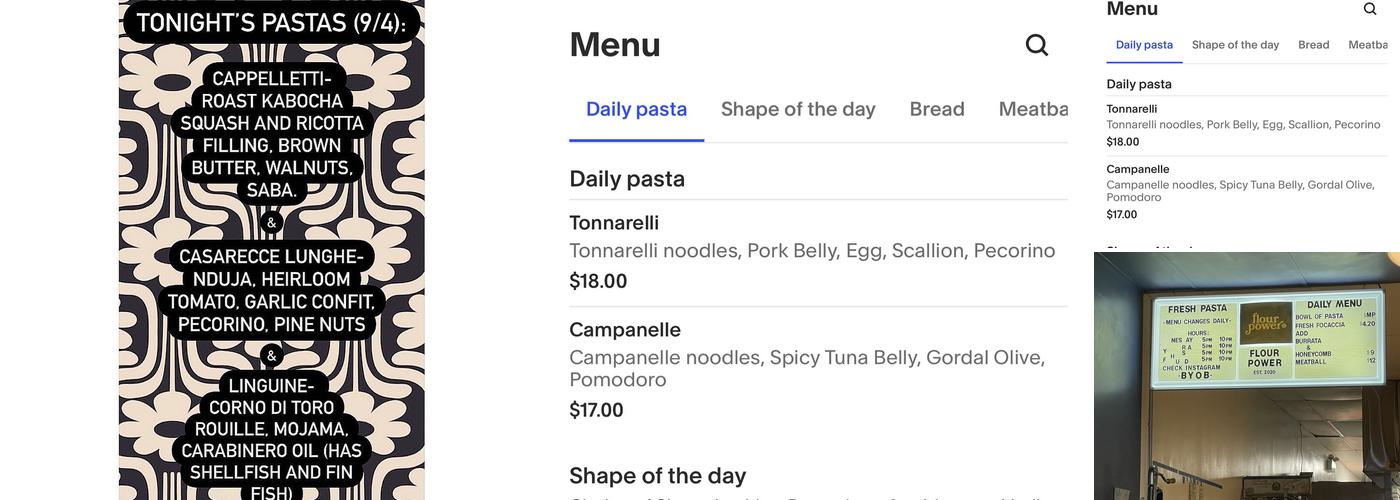
Task: Switch to the large Shape of the day tab
Action: [798, 109]
